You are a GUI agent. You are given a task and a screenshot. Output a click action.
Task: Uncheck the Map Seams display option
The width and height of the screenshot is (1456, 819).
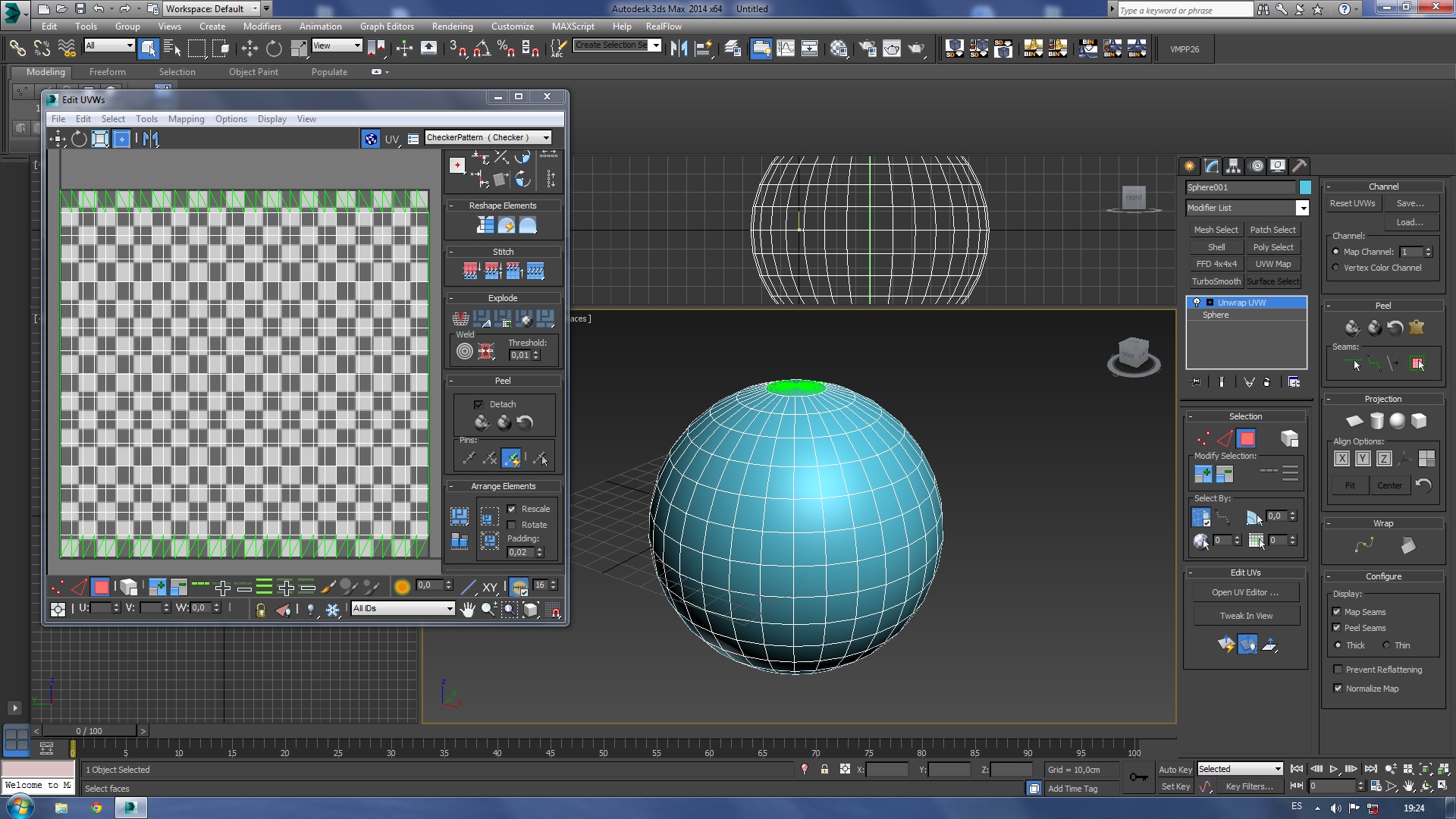click(1337, 612)
